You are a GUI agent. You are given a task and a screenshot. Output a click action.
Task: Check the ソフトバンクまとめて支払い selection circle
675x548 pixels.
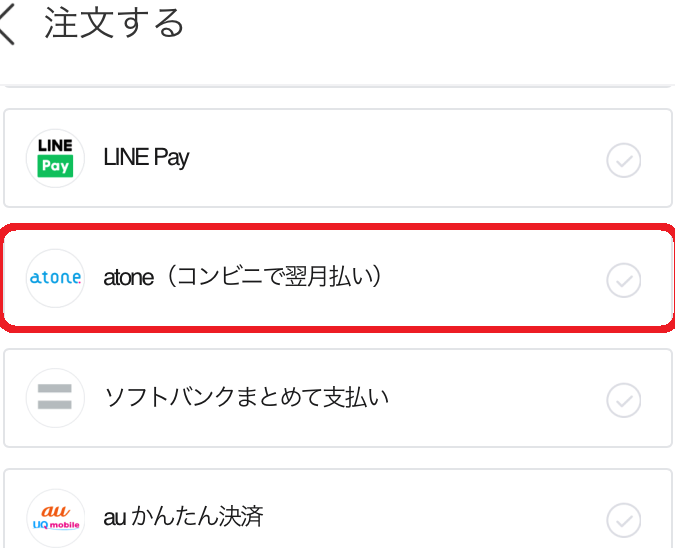(624, 400)
